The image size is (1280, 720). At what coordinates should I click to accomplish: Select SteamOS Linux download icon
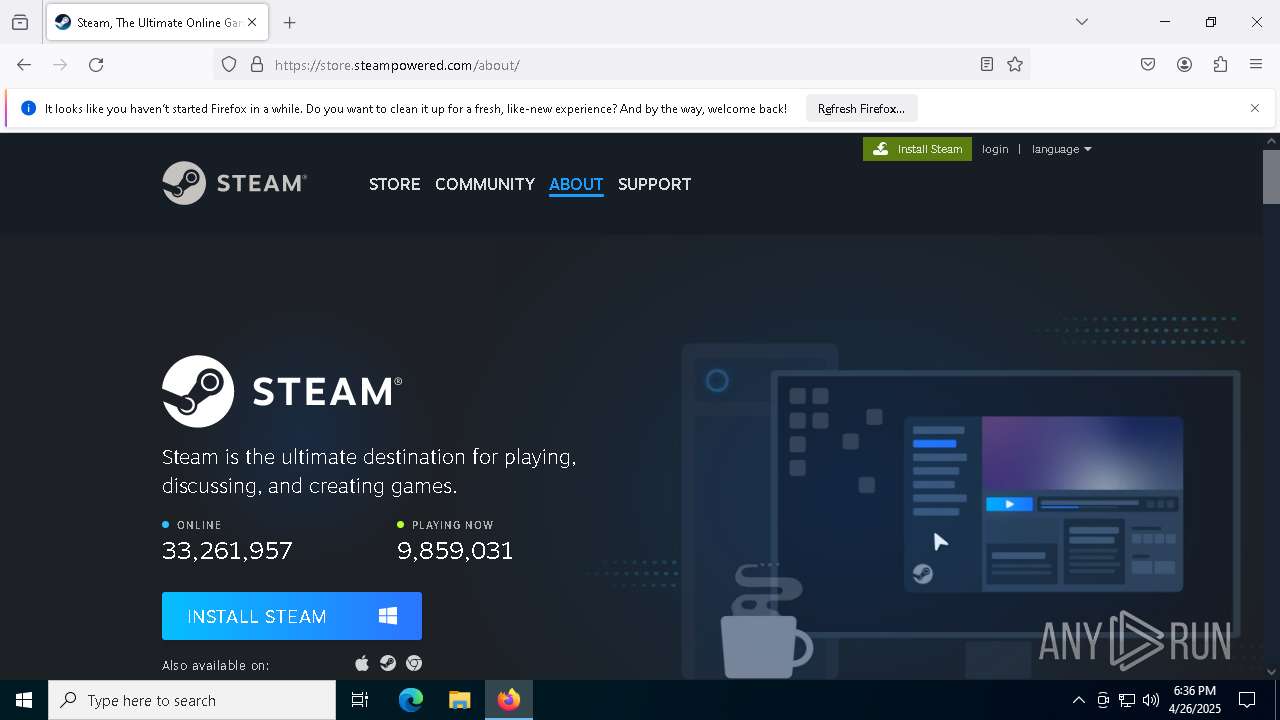tap(388, 664)
